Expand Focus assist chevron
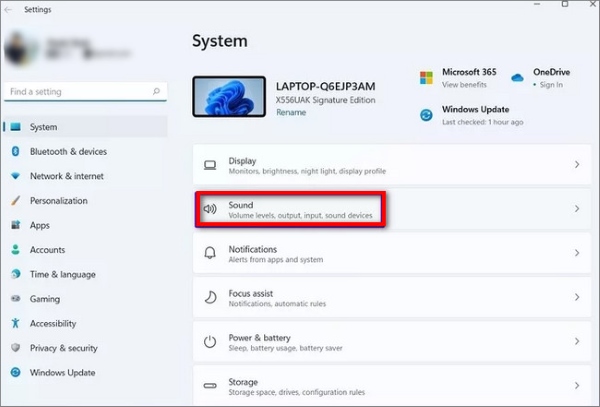Screen dimensions: 600x407 click(577, 297)
